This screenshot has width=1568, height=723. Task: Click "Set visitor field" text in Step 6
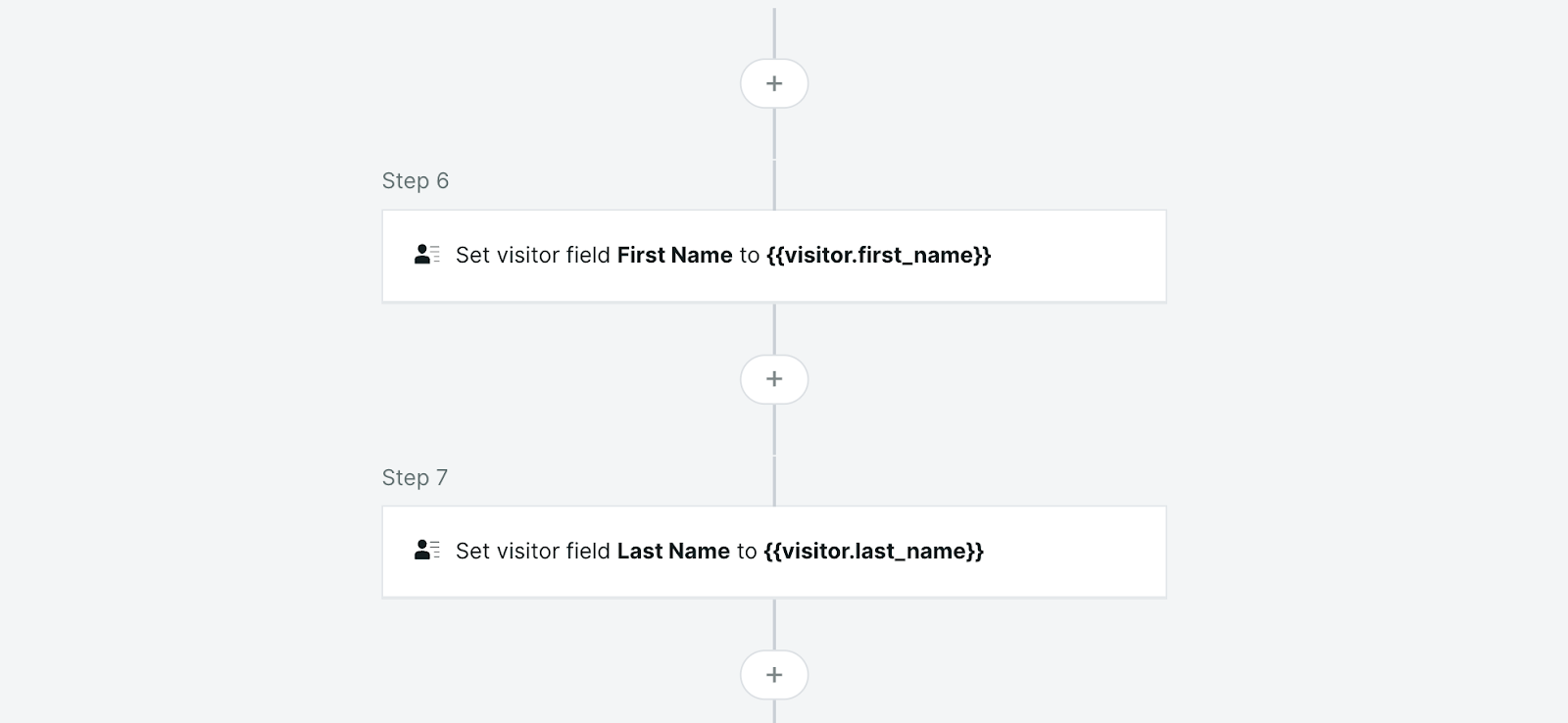pyautogui.click(x=532, y=256)
